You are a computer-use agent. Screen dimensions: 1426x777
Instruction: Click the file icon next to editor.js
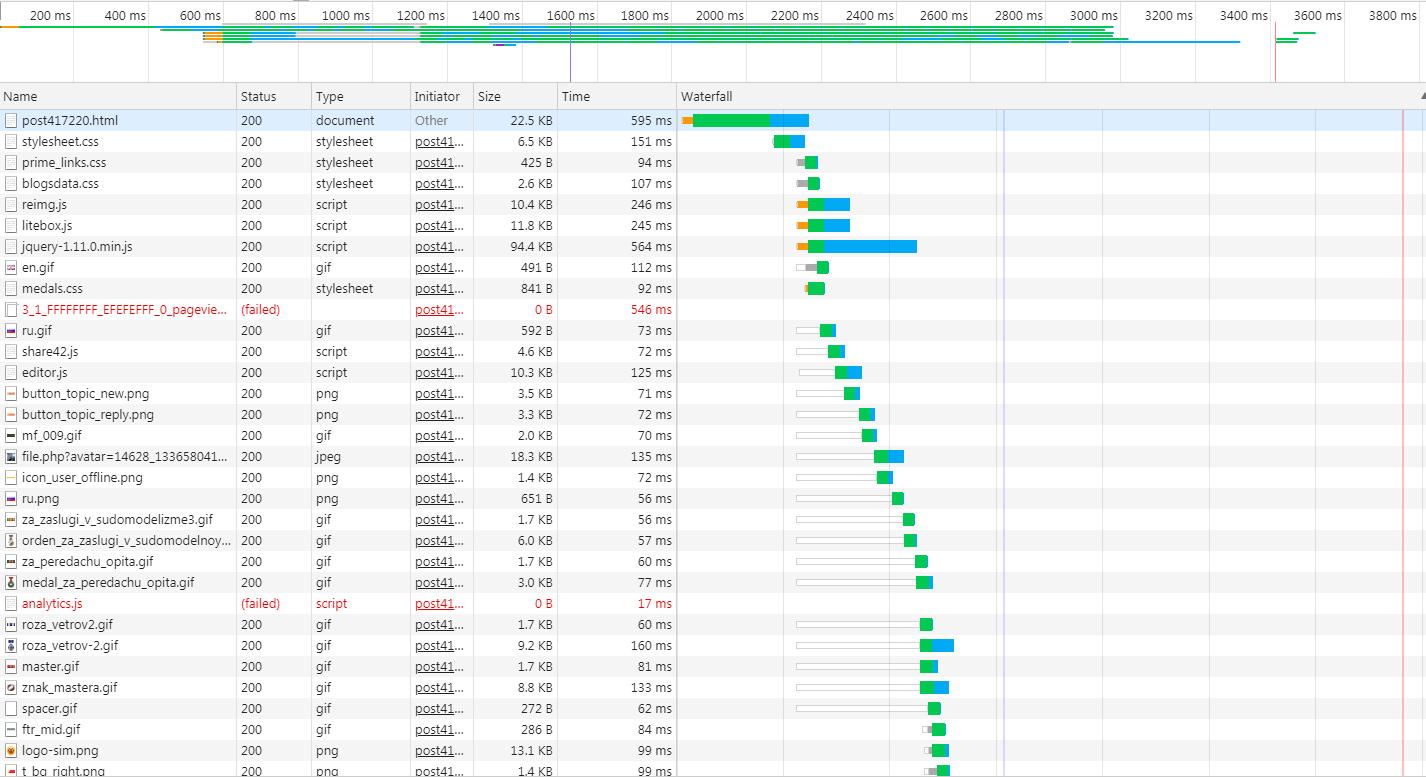click(x=11, y=372)
